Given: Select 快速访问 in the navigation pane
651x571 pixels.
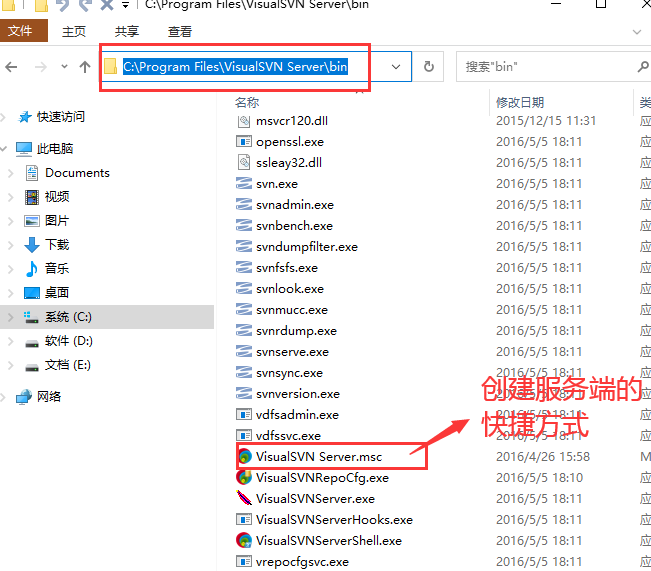Looking at the screenshot, I should tap(61, 117).
